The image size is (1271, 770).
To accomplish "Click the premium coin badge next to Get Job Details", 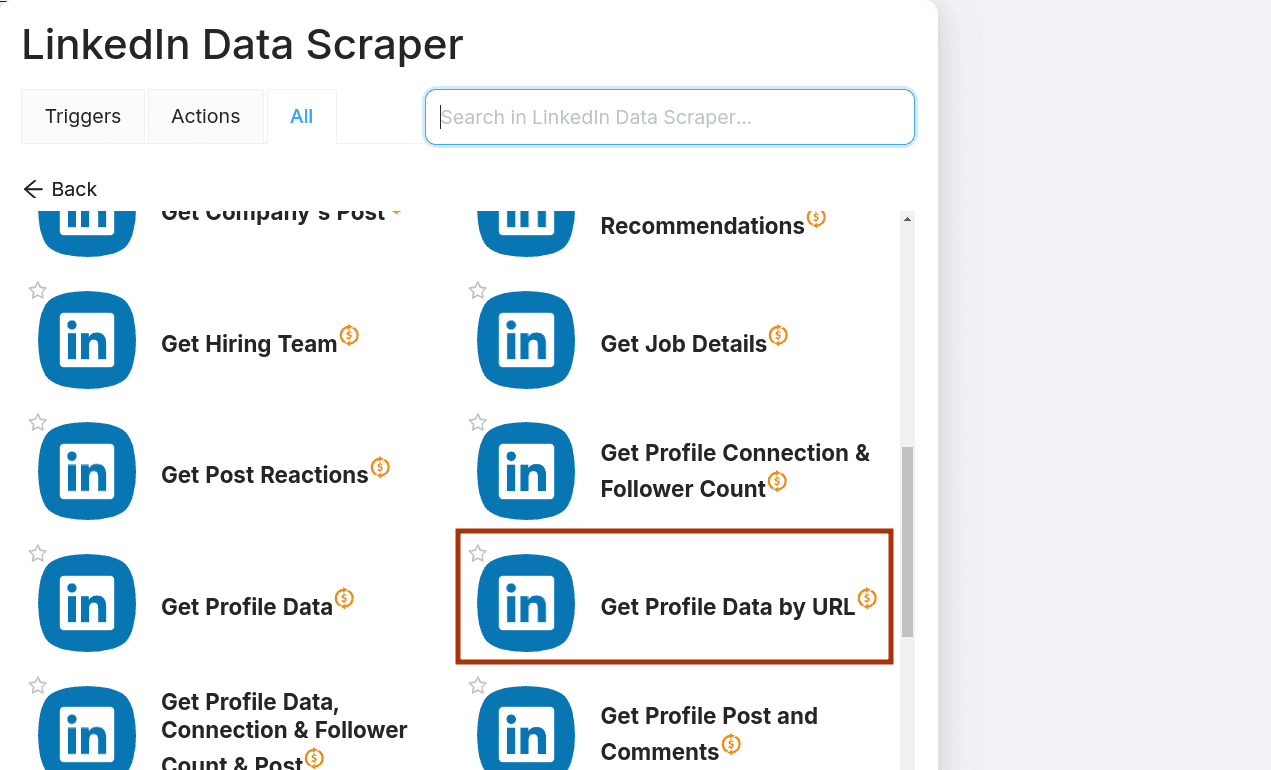I will coord(778,336).
